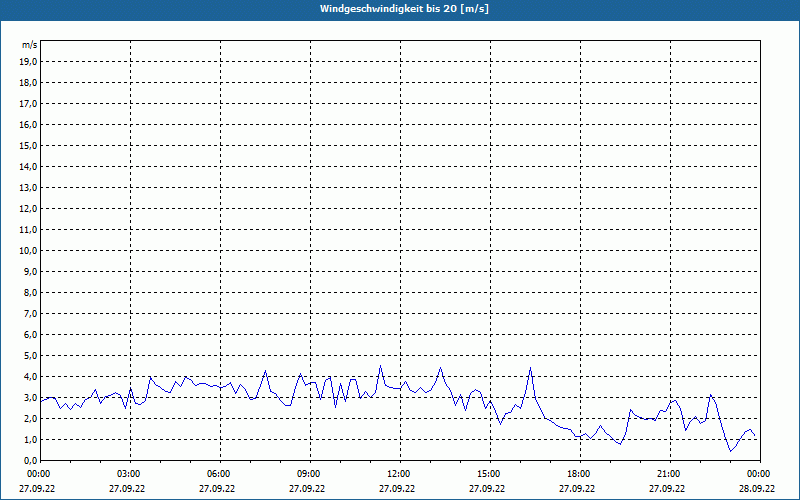Click the "13,0" y-axis label
The image size is (800, 500).
point(29,187)
